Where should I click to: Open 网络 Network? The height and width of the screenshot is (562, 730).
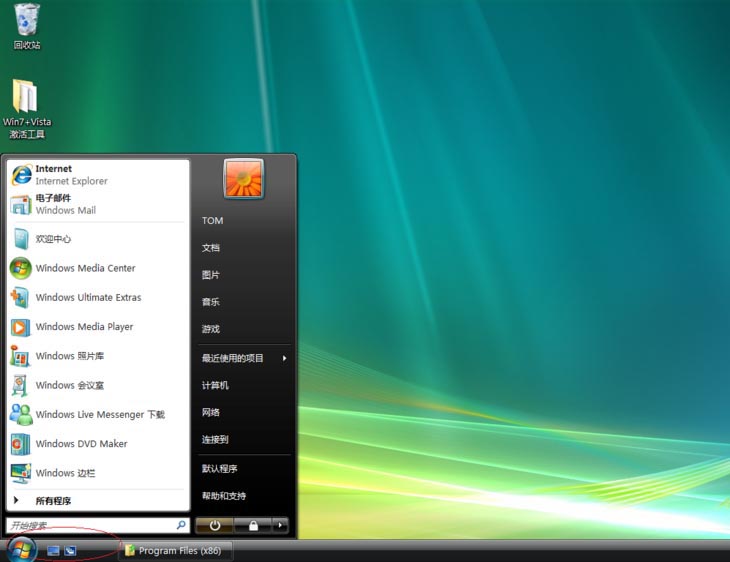click(211, 412)
